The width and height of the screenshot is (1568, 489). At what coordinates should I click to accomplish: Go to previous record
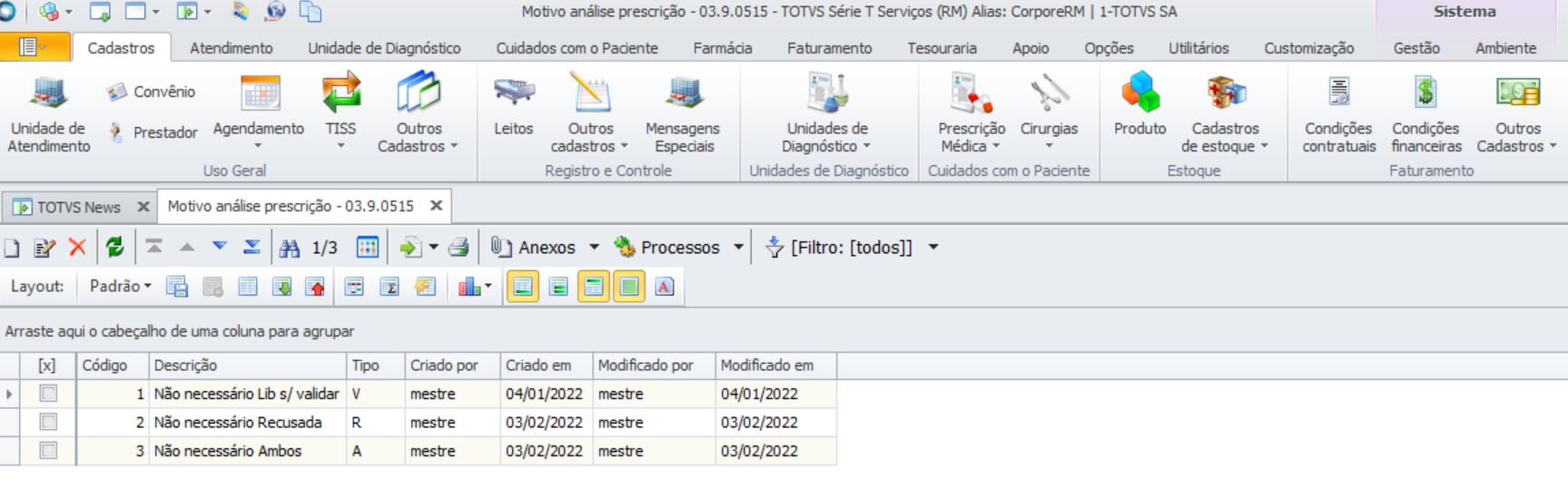[x=187, y=247]
